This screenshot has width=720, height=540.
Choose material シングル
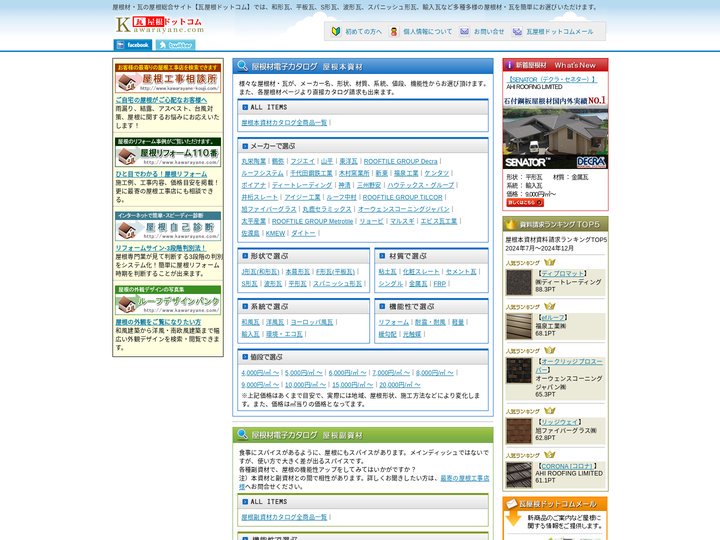(391, 284)
